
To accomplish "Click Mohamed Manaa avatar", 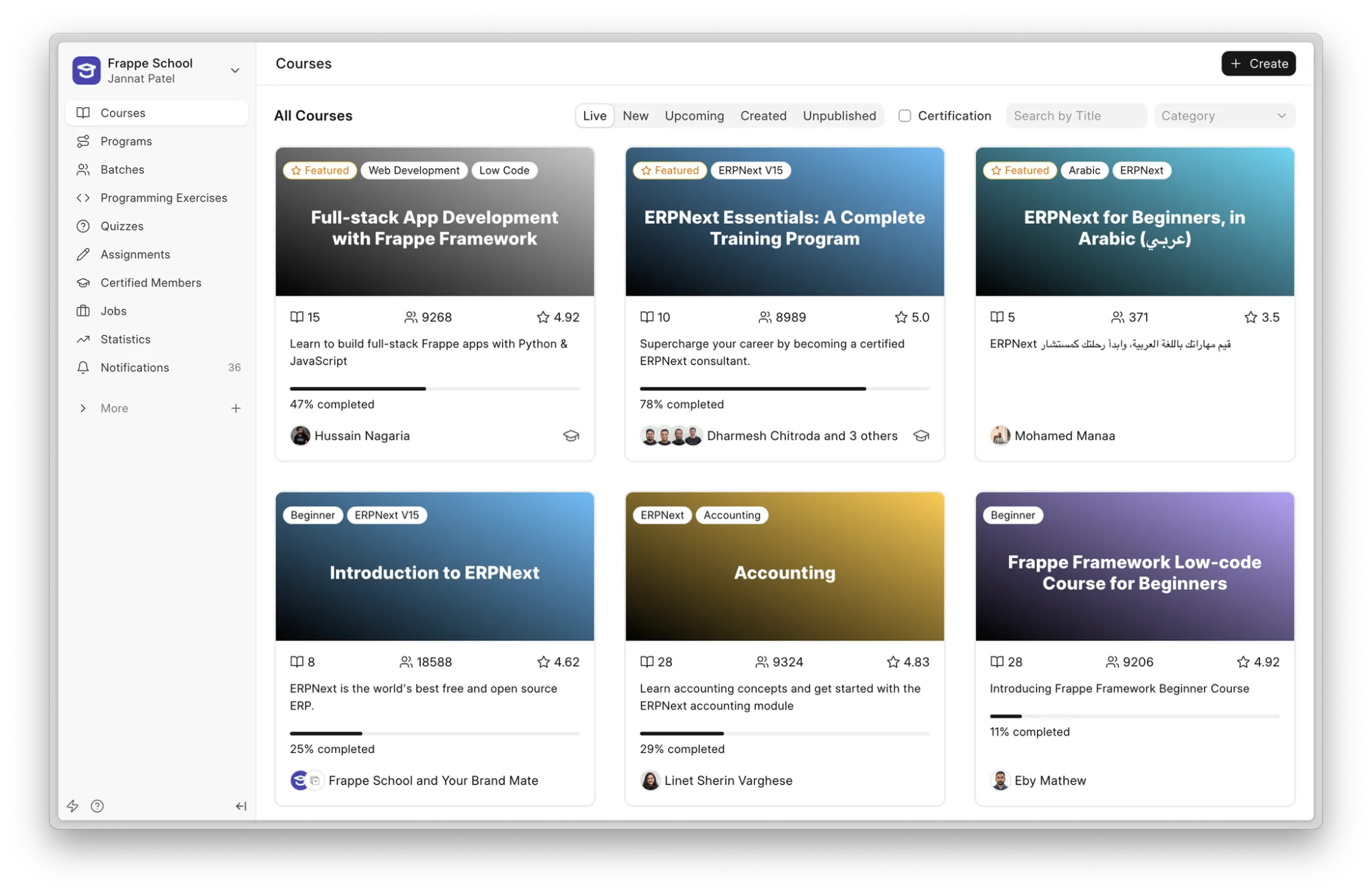I will pos(1000,435).
